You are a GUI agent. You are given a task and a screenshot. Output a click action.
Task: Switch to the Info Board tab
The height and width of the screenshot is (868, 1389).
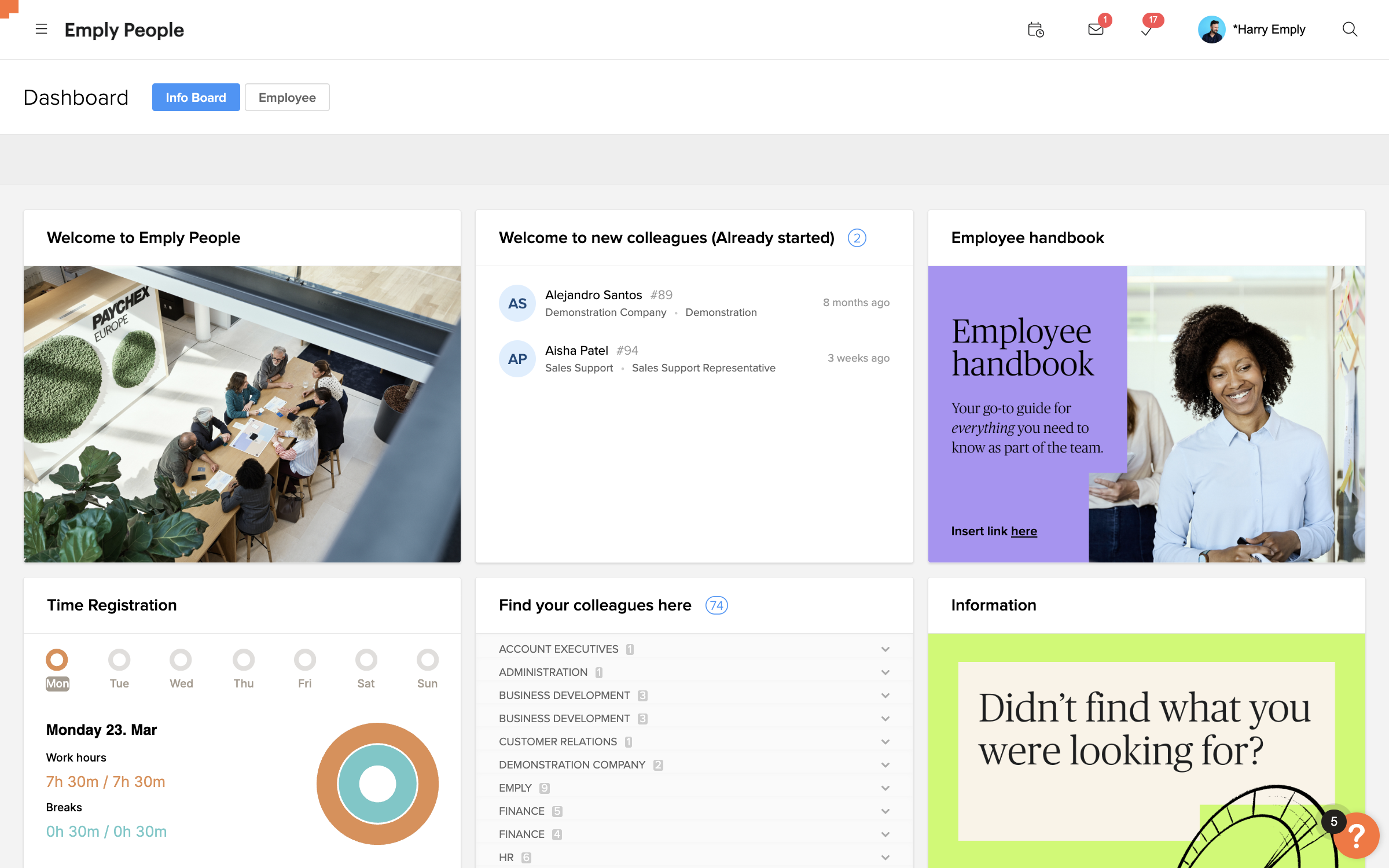coord(196,97)
